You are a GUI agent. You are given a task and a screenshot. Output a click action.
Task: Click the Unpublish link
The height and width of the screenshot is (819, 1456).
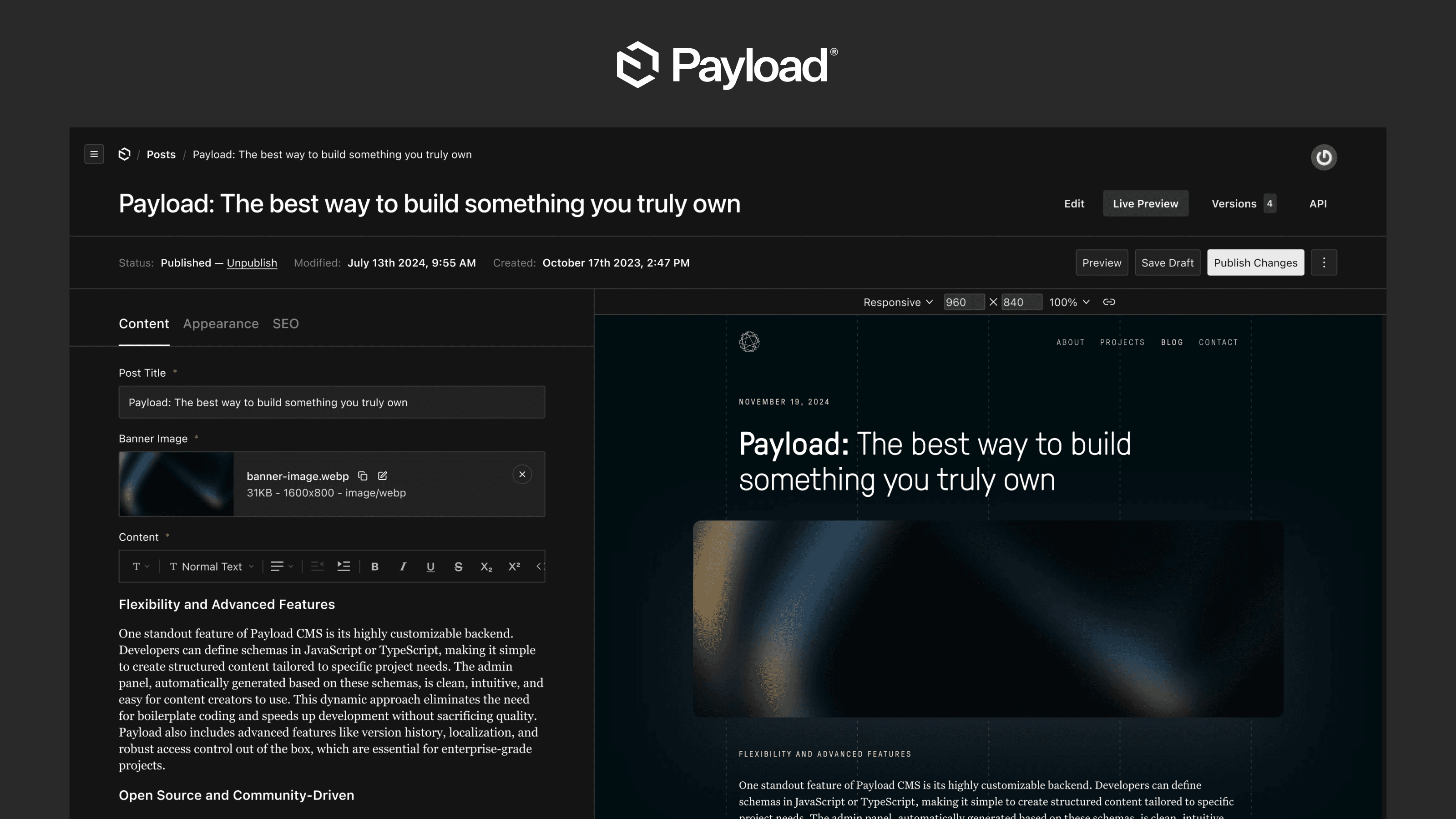pos(252,263)
